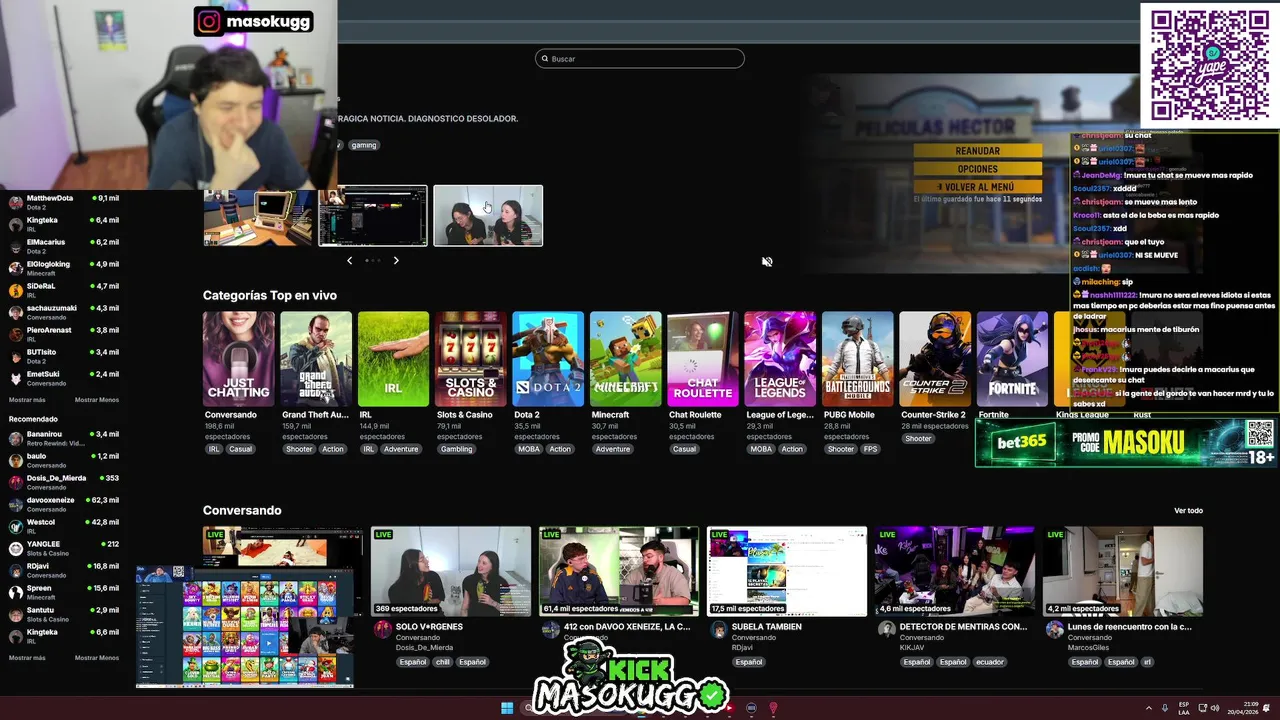The image size is (1280, 720).
Task: Open the BUTIsito channel in the sidebar
Action: pyautogui.click(x=64, y=356)
